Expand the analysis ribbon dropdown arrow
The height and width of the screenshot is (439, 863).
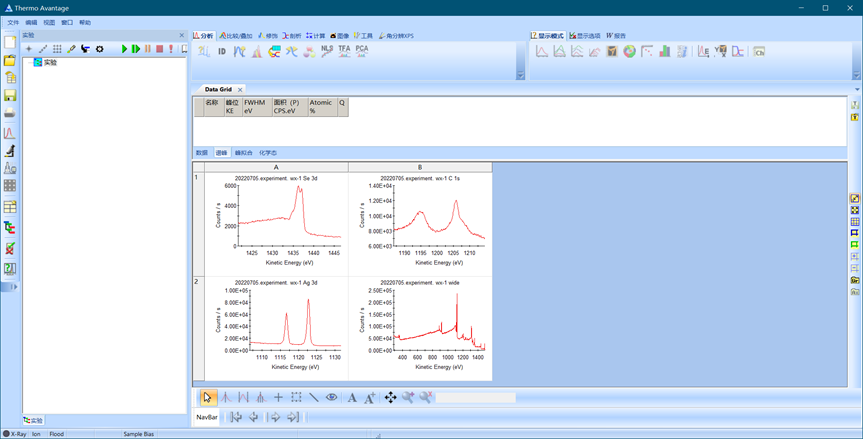(520, 75)
